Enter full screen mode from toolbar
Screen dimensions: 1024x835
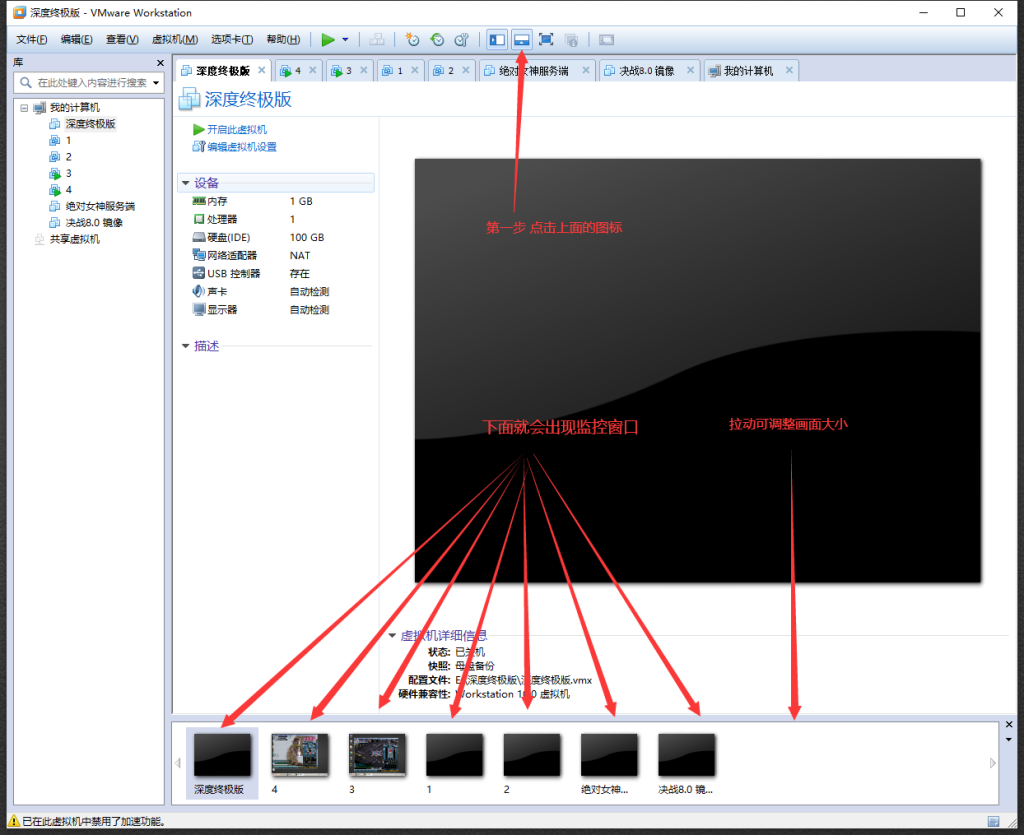(x=546, y=40)
